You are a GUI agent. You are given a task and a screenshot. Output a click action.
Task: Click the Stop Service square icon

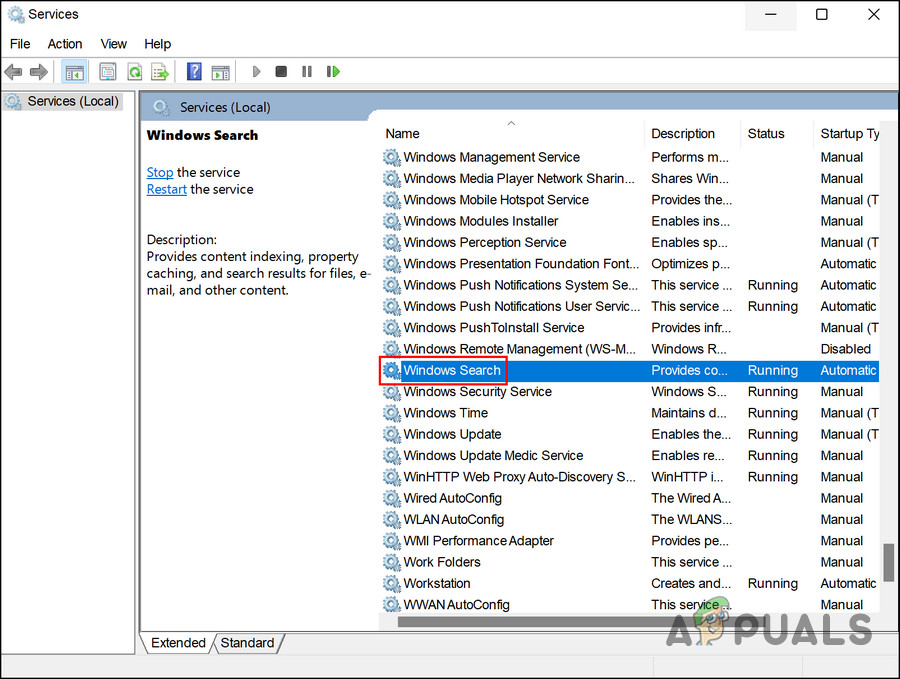[281, 72]
